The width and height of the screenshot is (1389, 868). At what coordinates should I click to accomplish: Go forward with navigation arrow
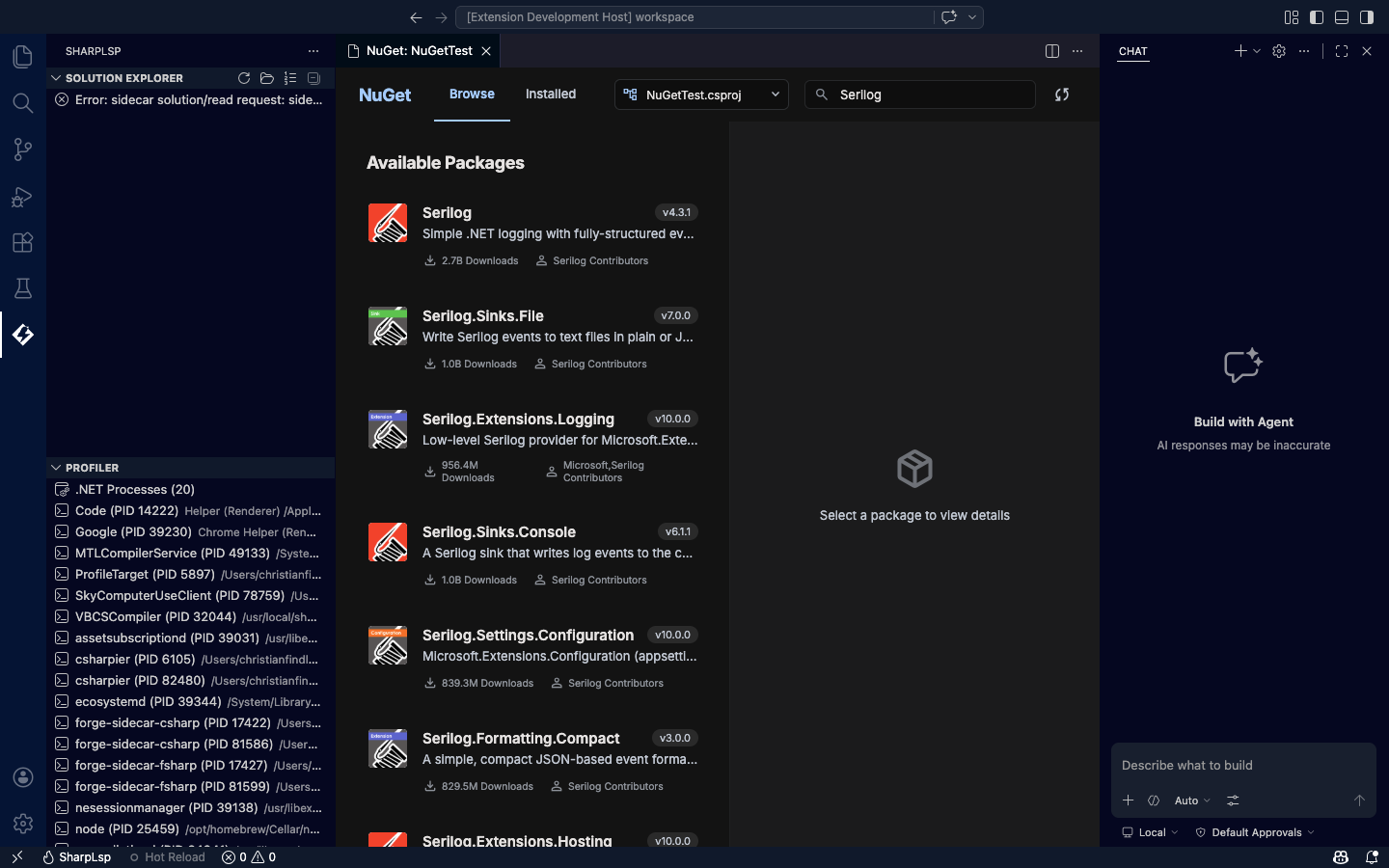(441, 17)
